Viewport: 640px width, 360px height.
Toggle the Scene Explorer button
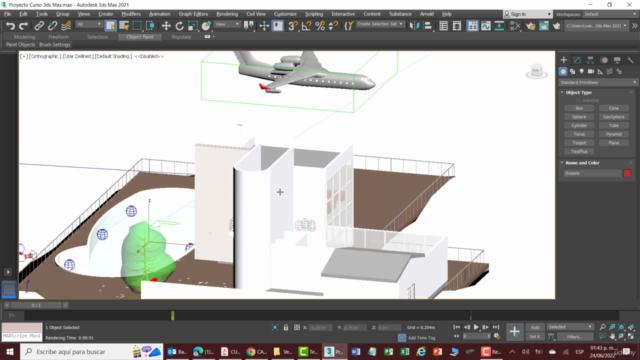point(443,26)
